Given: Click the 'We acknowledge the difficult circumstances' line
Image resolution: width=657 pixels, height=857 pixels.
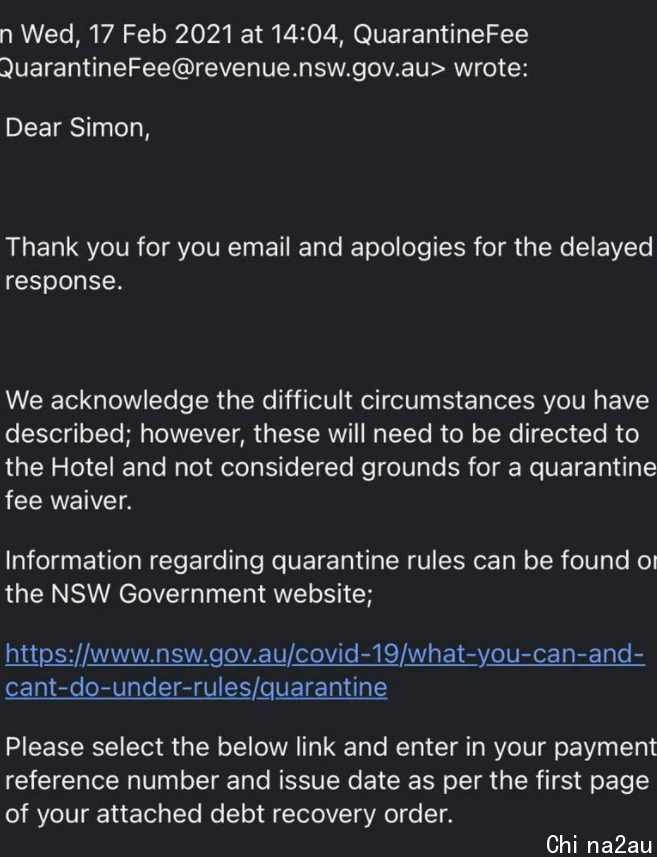Looking at the screenshot, I should [269, 401].
